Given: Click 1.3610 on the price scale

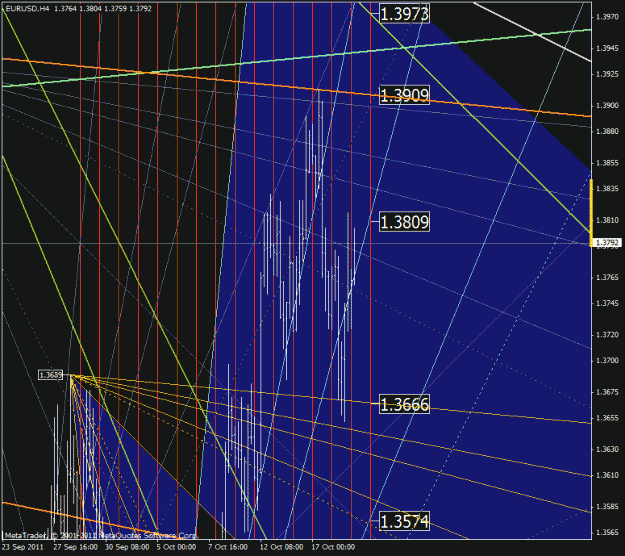Looking at the screenshot, I should point(607,475).
